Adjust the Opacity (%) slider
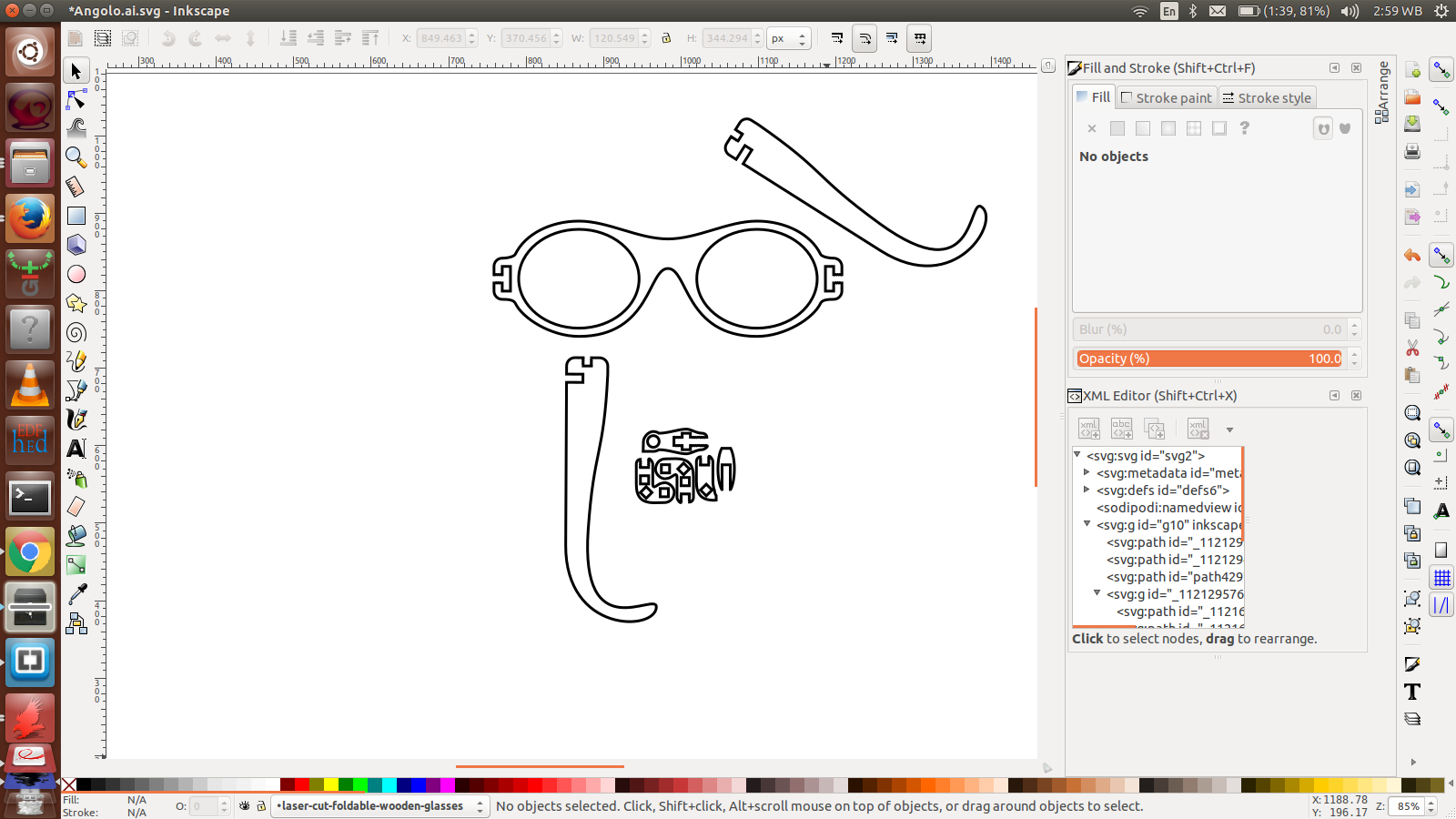1456x819 pixels. click(x=1209, y=359)
